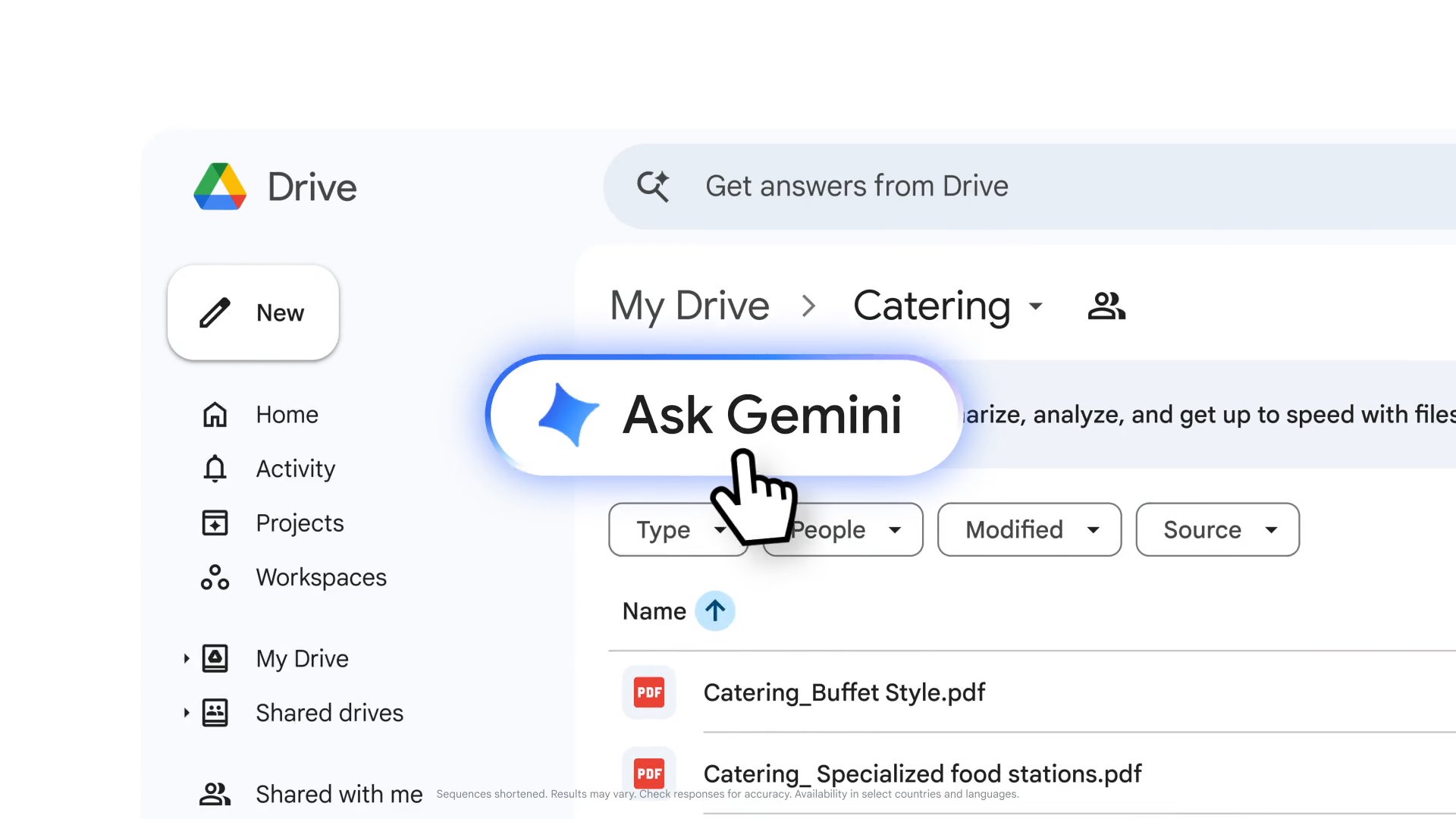Image resolution: width=1456 pixels, height=819 pixels.
Task: Click the Projects icon
Action: pyautogui.click(x=215, y=523)
